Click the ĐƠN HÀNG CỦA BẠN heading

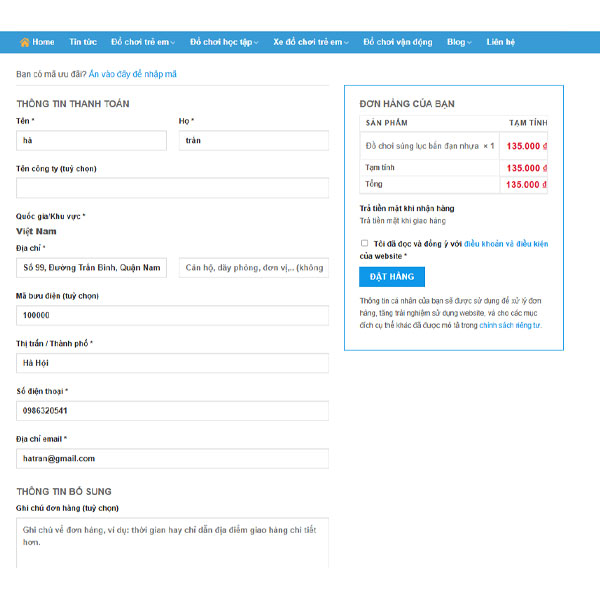(x=407, y=104)
